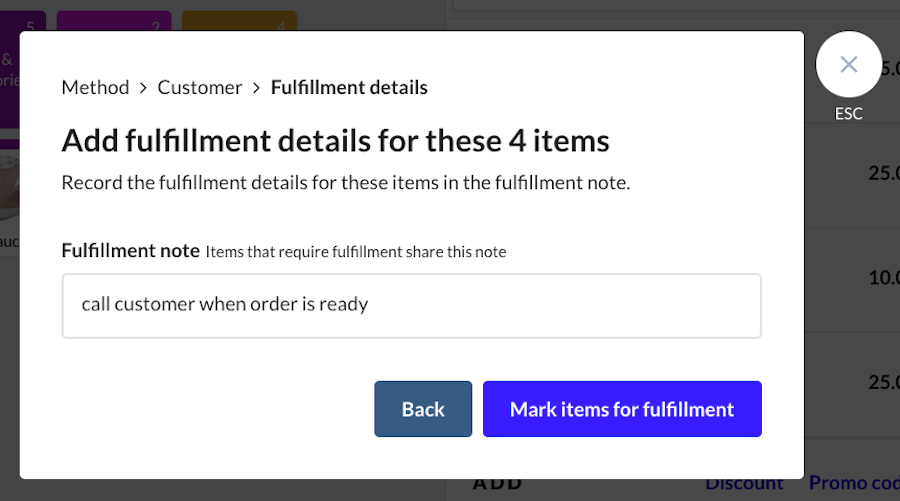Go to the Method breadcrumb step

95,88
